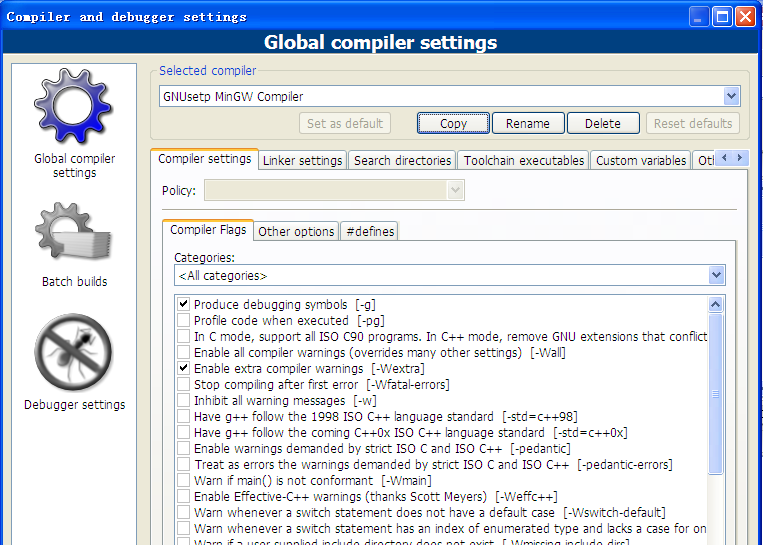The image size is (763, 545).
Task: Open the Search directories tab
Action: (x=402, y=161)
